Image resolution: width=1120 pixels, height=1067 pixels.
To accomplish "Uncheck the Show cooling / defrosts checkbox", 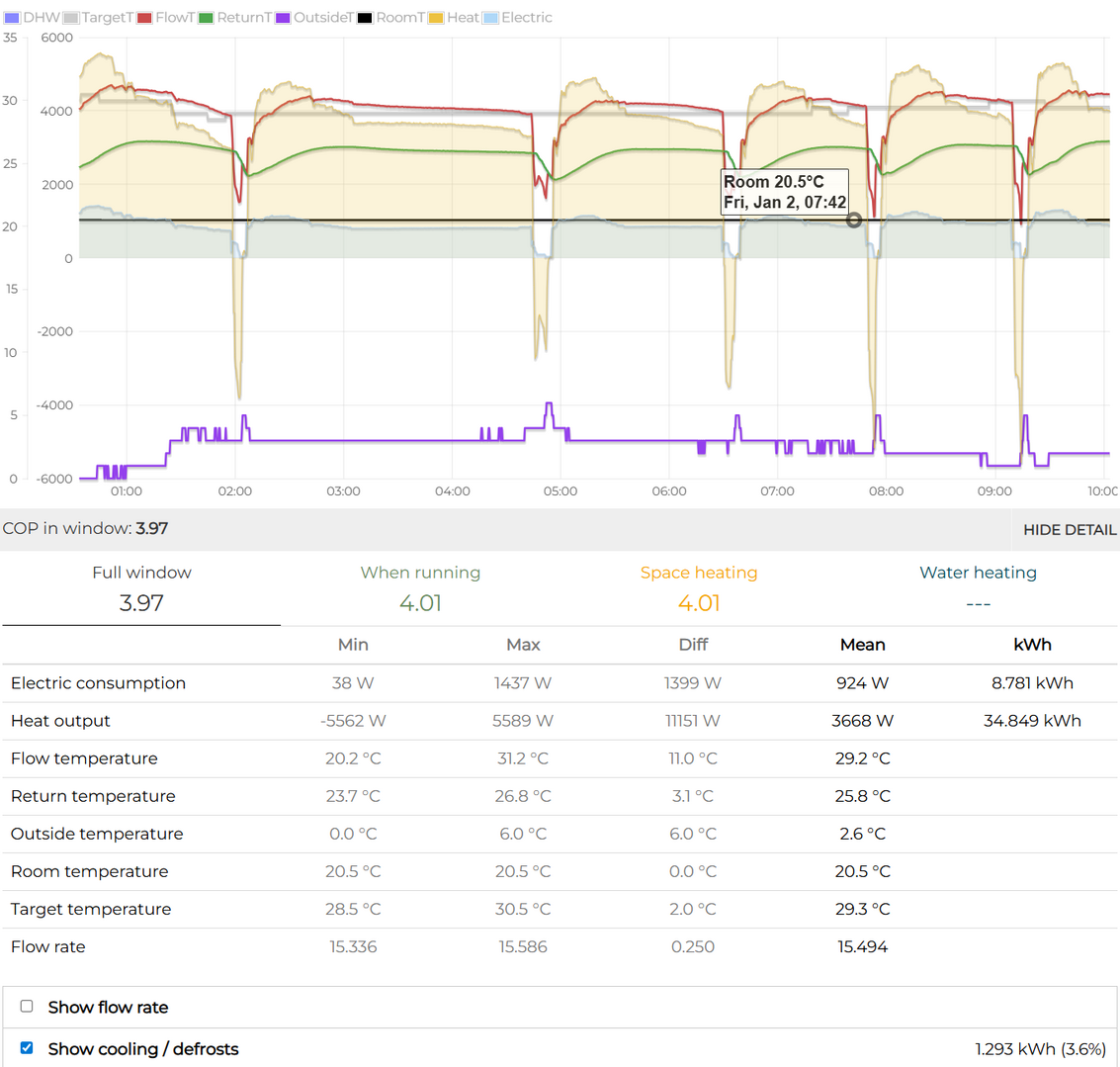I will tap(27, 1048).
